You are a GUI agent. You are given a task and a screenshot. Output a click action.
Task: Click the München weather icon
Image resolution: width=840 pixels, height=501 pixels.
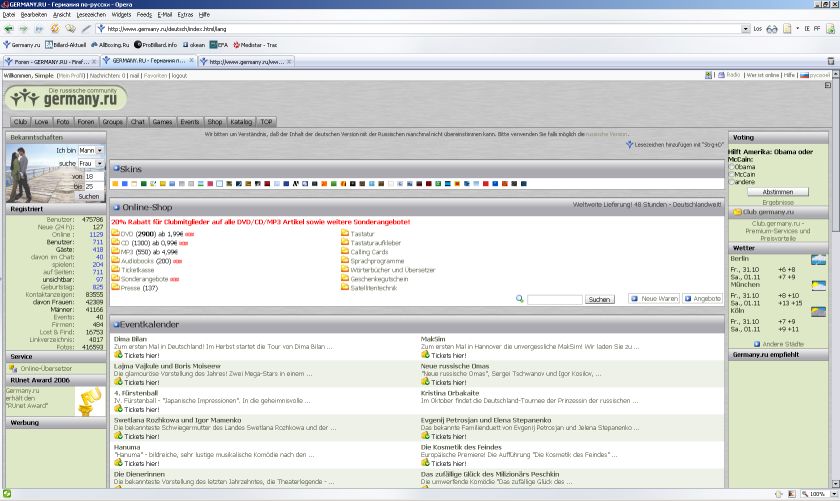(x=819, y=286)
